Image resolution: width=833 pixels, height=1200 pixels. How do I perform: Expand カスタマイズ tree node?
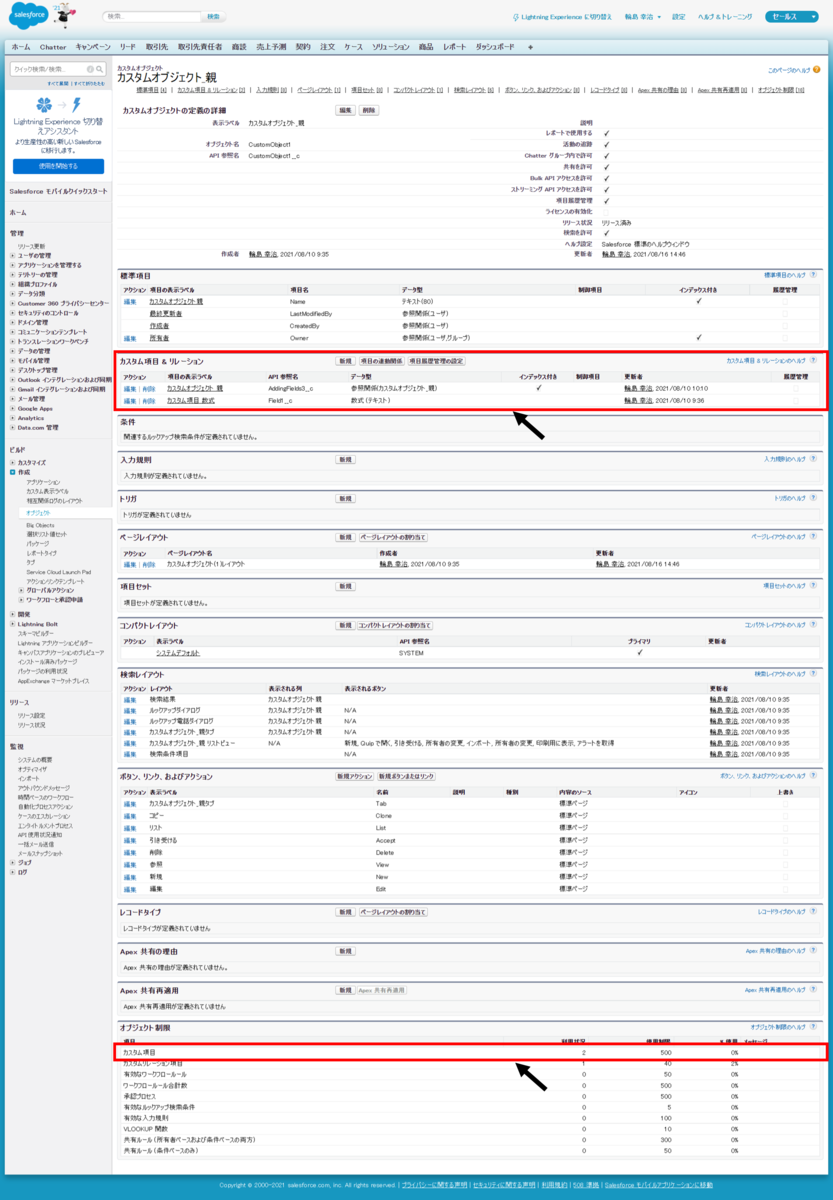coord(13,463)
